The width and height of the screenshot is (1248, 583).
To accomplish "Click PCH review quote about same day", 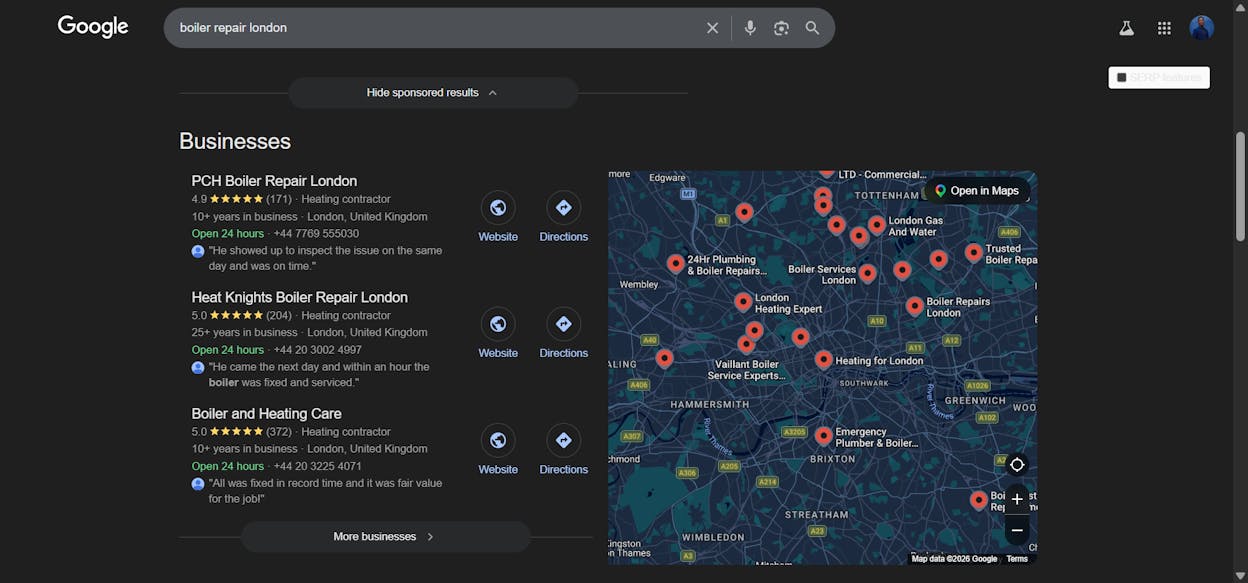I will (x=325, y=258).
